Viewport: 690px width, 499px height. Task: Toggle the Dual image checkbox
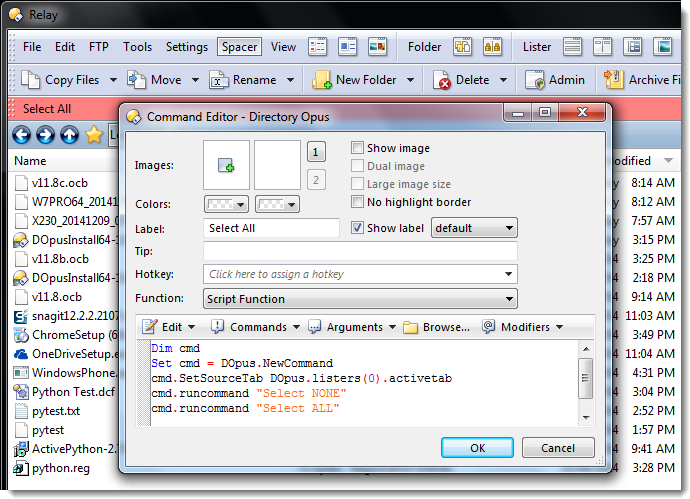(357, 165)
